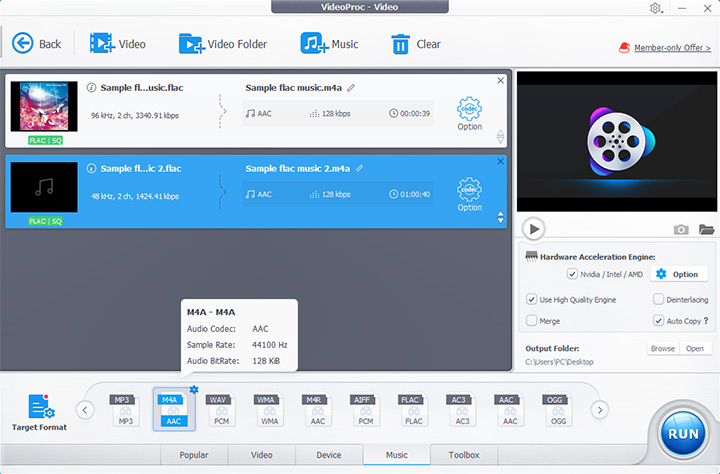720x474 pixels.
Task: Toggle Use High Quality Engine
Action: pos(531,299)
